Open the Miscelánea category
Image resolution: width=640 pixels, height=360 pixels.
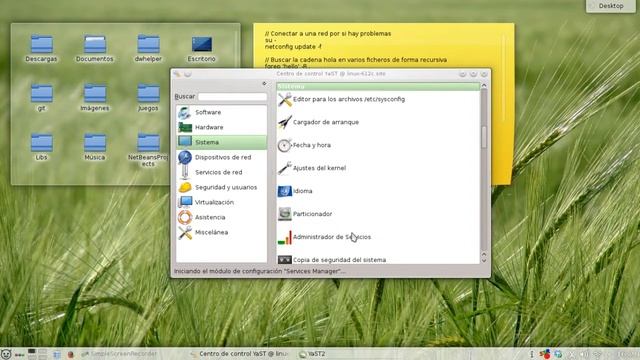point(221,232)
